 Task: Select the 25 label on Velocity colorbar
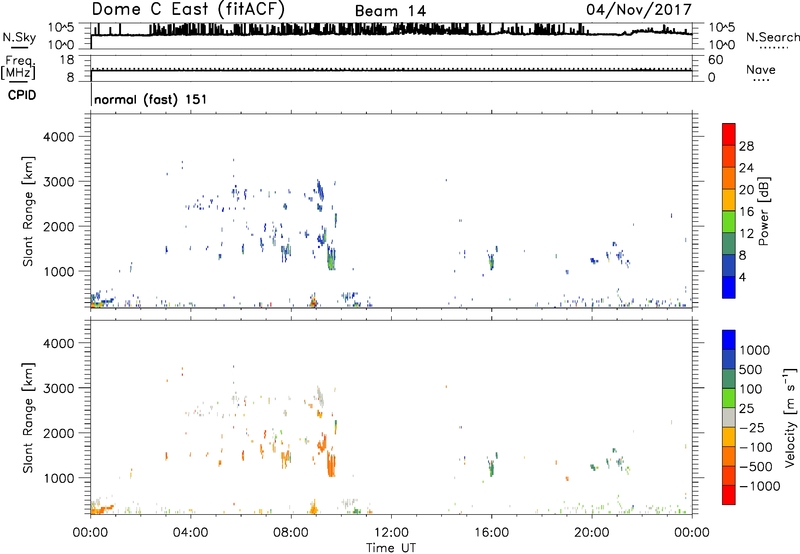pos(746,408)
